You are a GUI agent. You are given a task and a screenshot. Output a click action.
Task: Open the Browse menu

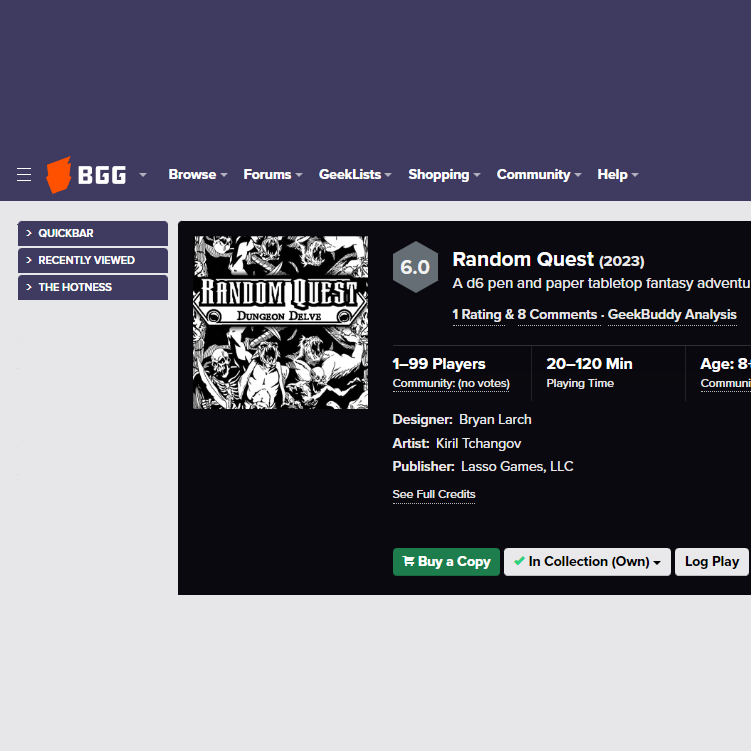[197, 175]
